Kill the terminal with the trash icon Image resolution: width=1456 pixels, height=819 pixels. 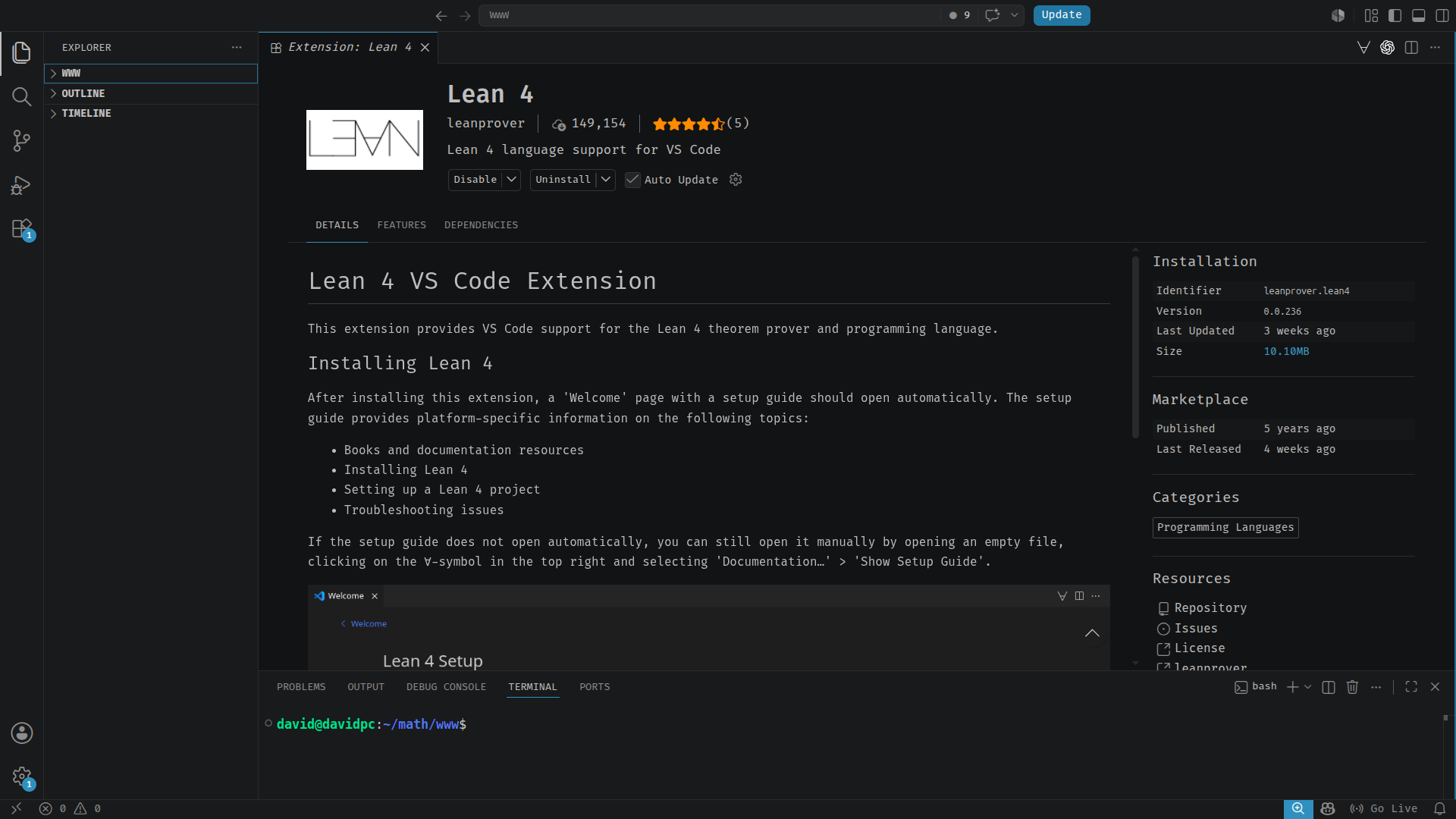point(1352,687)
